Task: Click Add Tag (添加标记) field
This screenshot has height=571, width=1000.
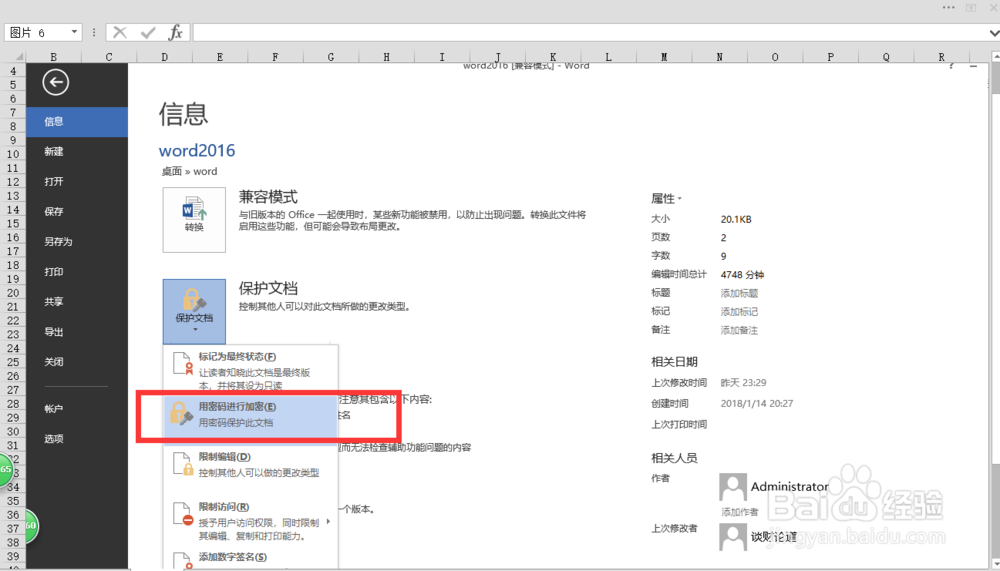Action: click(739, 311)
